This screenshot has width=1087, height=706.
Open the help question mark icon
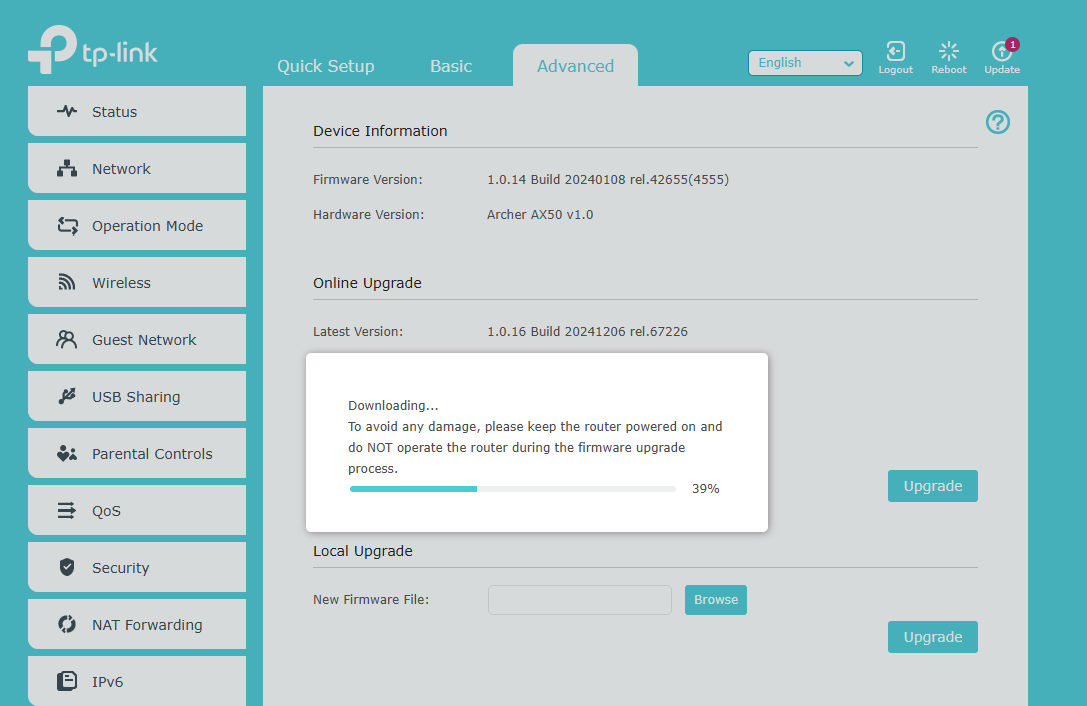pos(997,122)
